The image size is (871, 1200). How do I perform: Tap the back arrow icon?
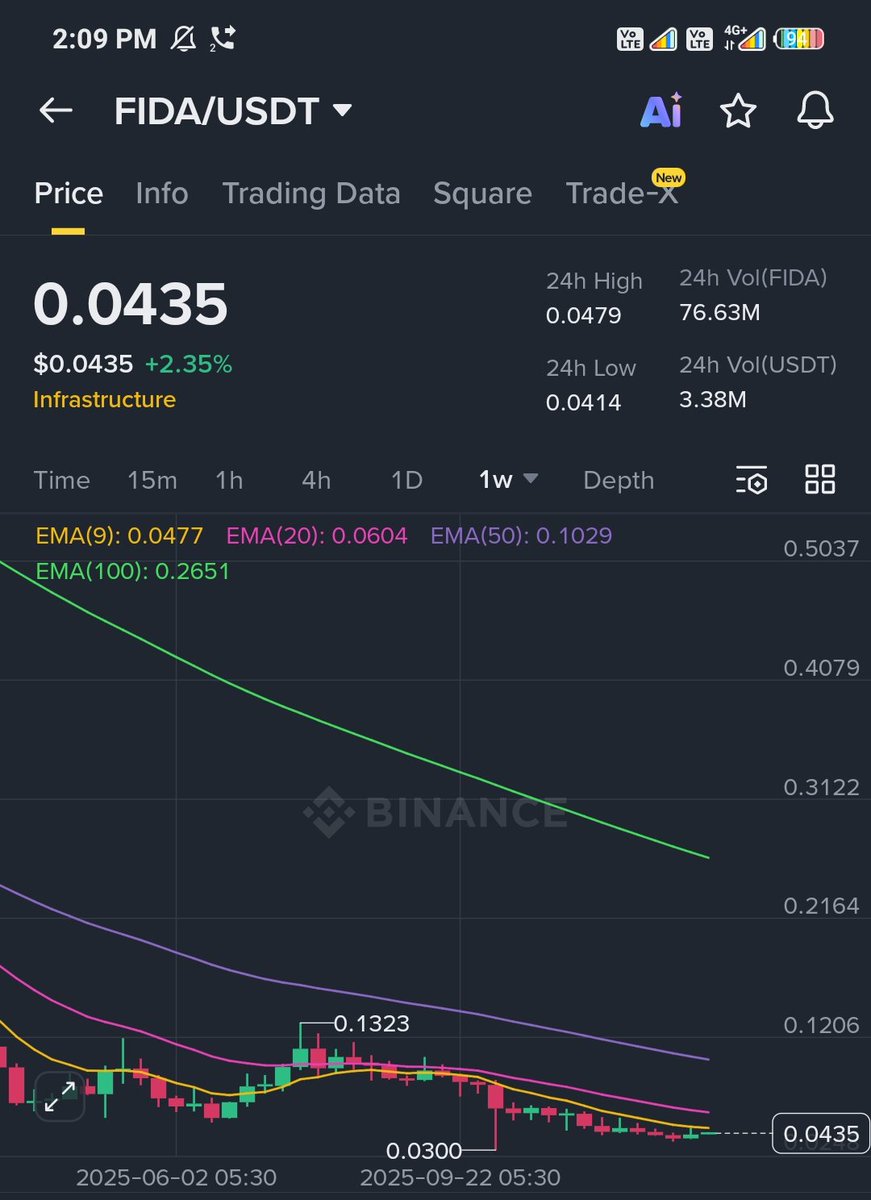tap(56, 110)
